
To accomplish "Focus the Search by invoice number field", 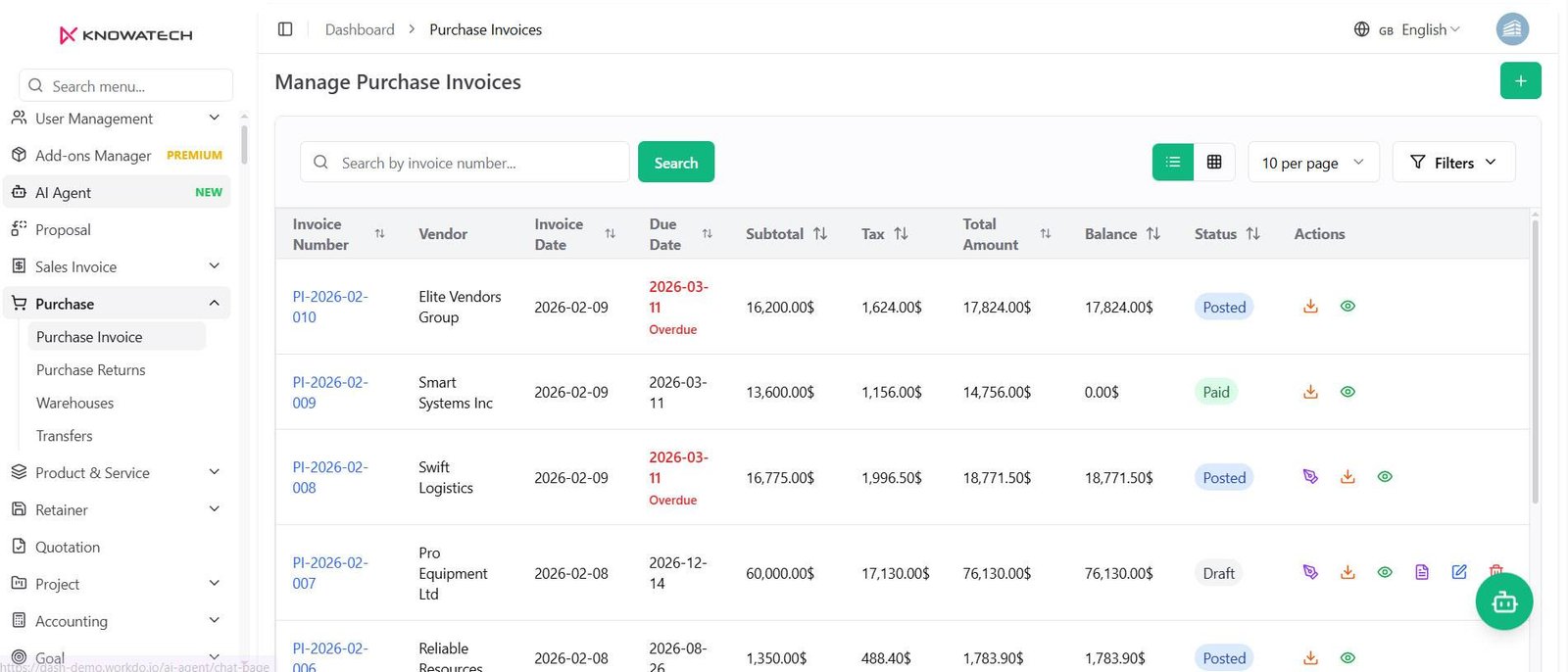I will pyautogui.click(x=465, y=163).
